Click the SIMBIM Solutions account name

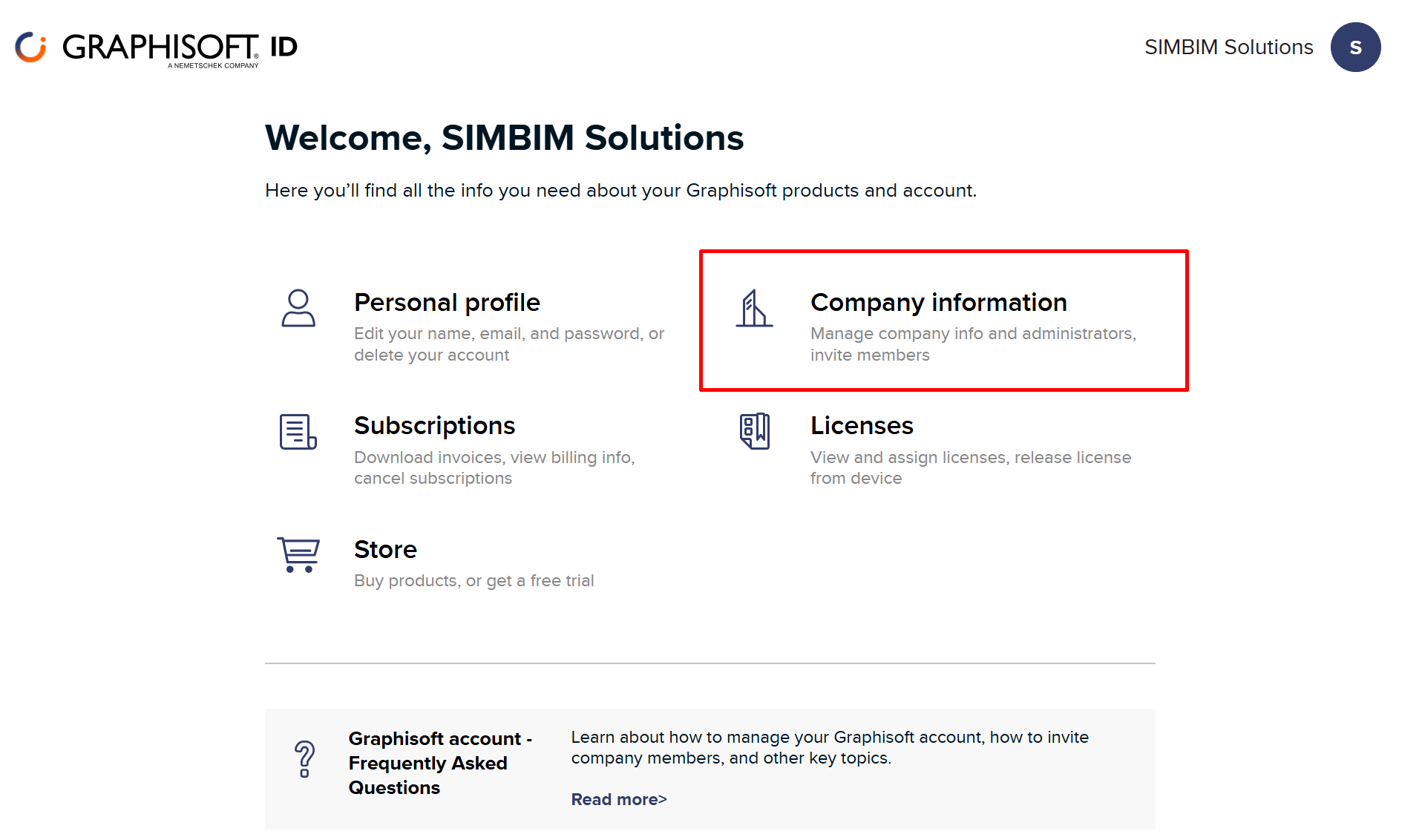pyautogui.click(x=1228, y=47)
